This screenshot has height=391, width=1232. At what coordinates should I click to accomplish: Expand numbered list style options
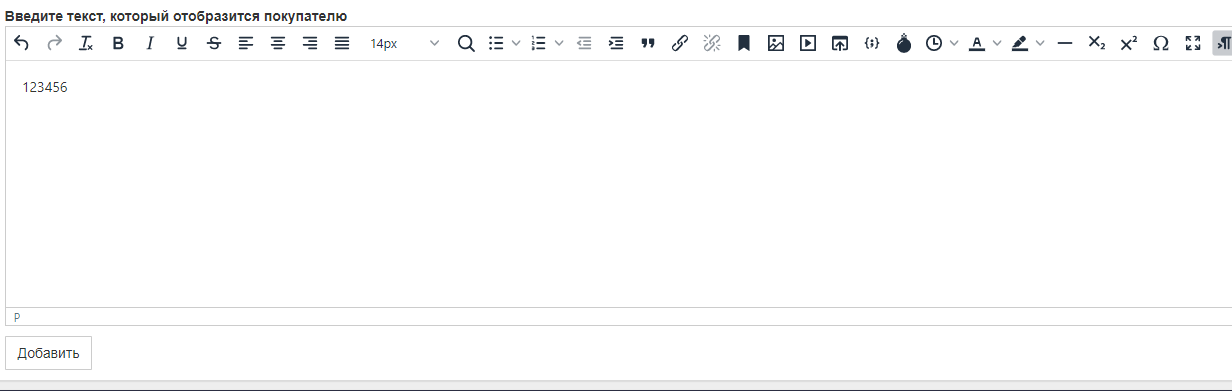(559, 43)
